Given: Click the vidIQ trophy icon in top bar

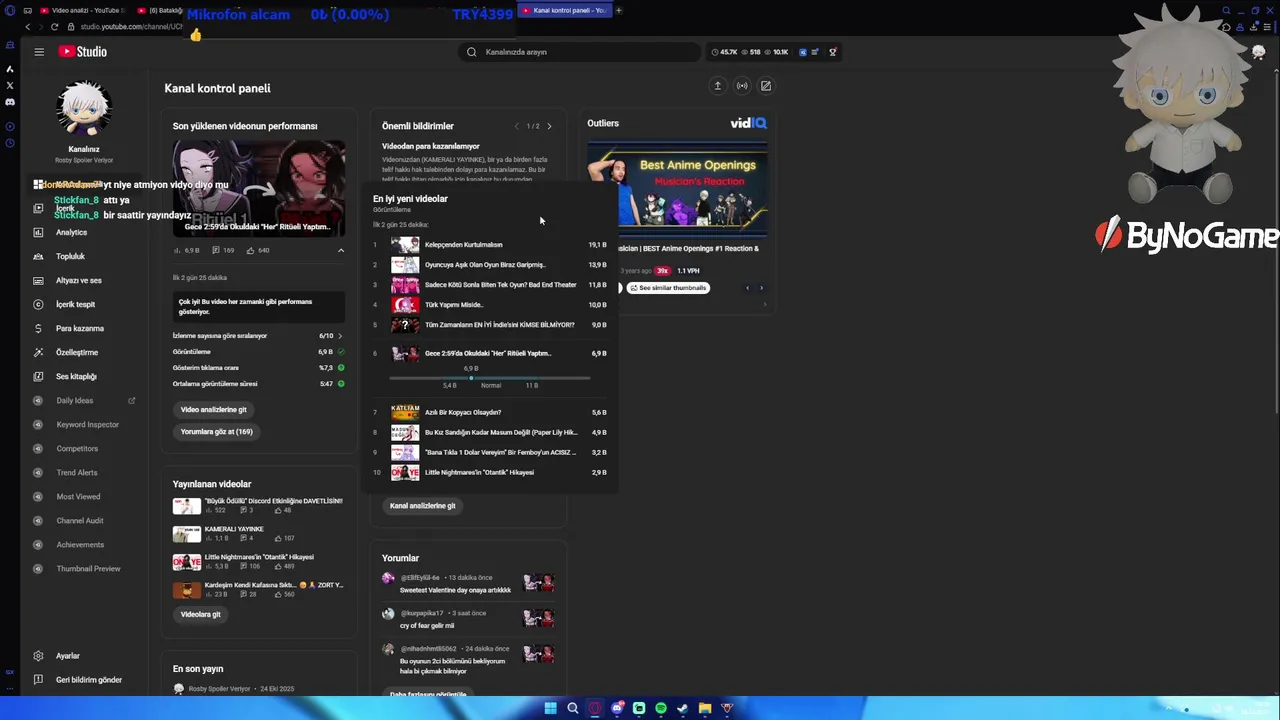Looking at the screenshot, I should tap(832, 52).
